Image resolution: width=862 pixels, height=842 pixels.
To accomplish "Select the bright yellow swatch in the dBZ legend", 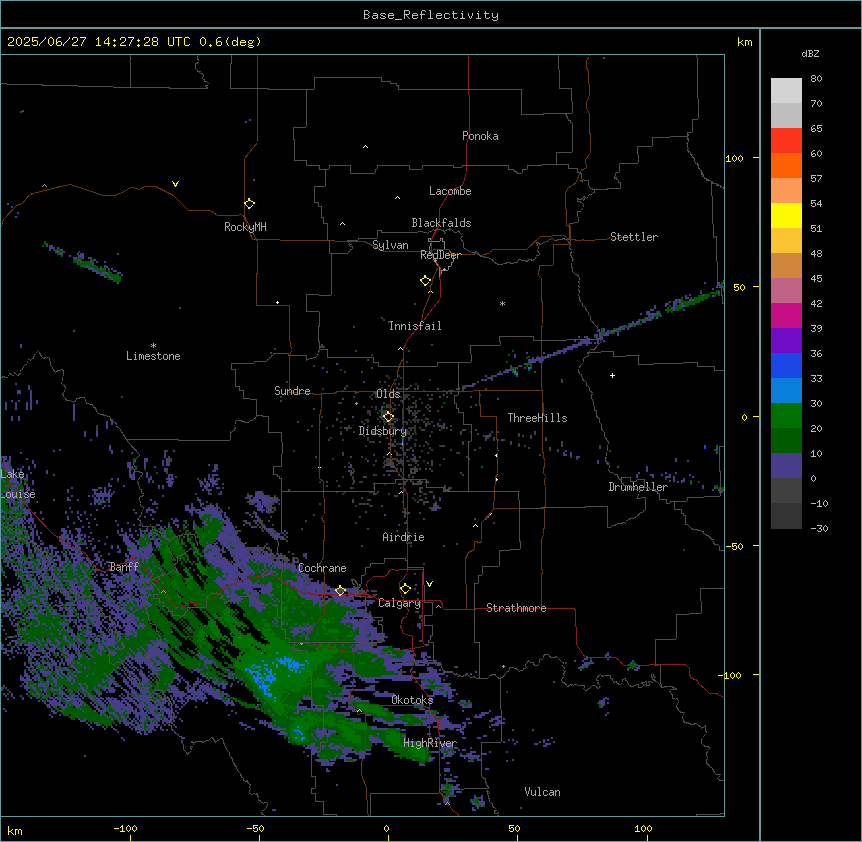I will coord(786,215).
